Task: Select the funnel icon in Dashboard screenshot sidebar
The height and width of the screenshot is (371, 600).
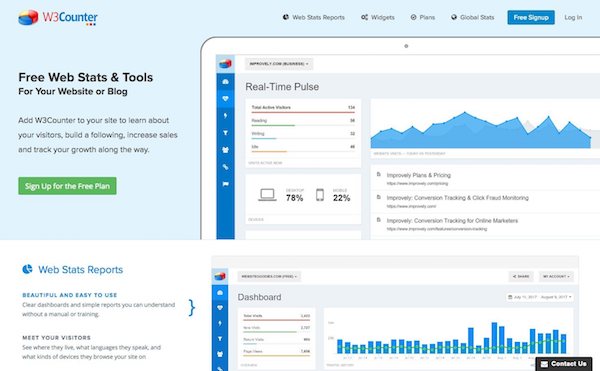Action: 220,338
